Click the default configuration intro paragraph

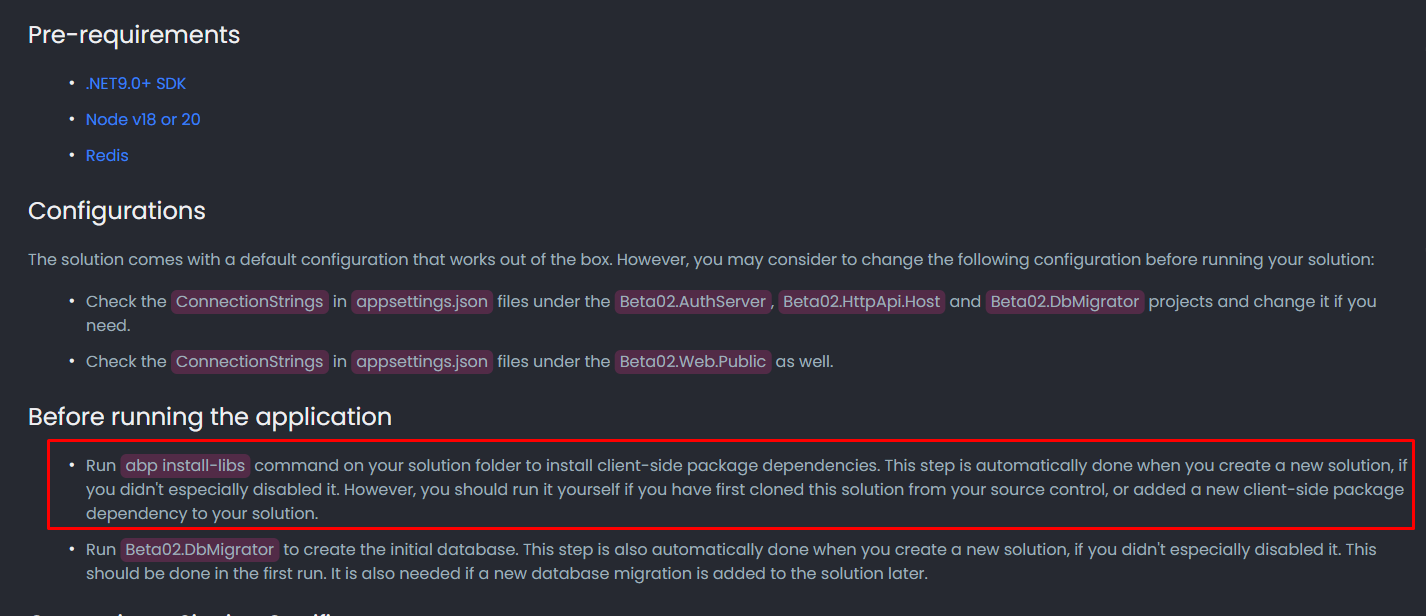tap(700, 260)
